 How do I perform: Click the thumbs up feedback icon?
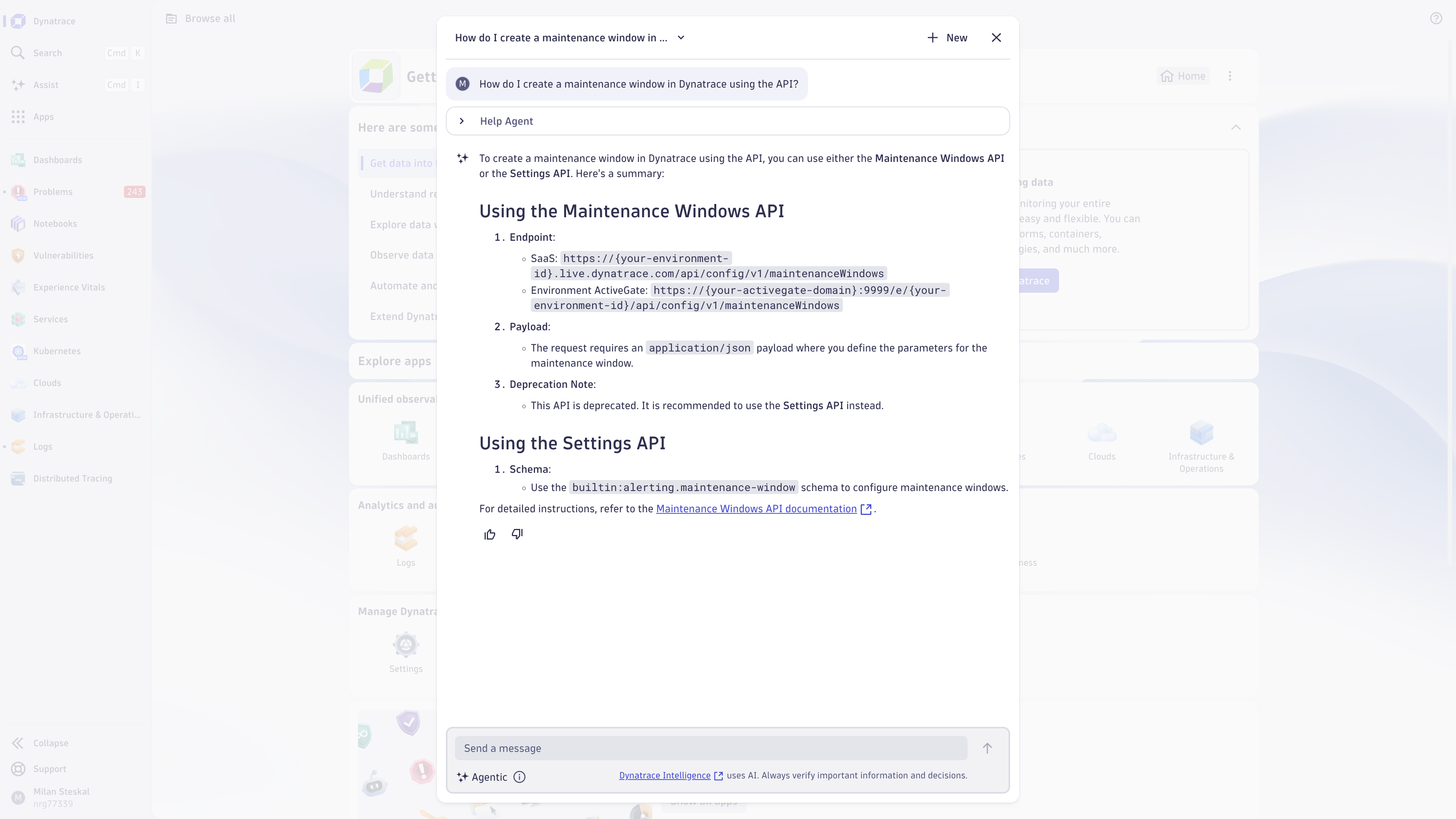pos(490,535)
